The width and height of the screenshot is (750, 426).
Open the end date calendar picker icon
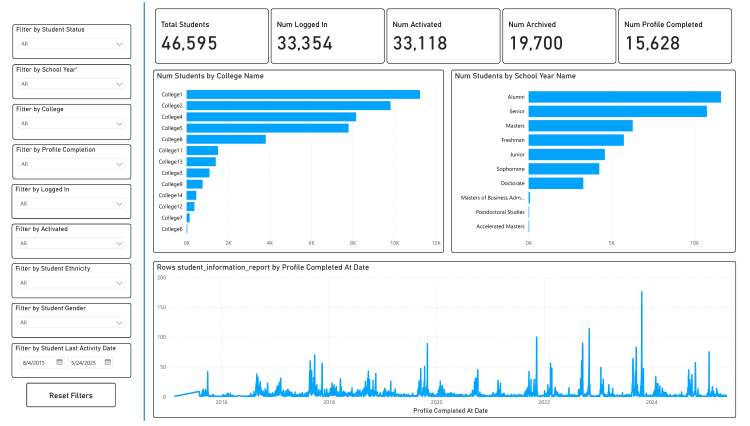pos(107,361)
